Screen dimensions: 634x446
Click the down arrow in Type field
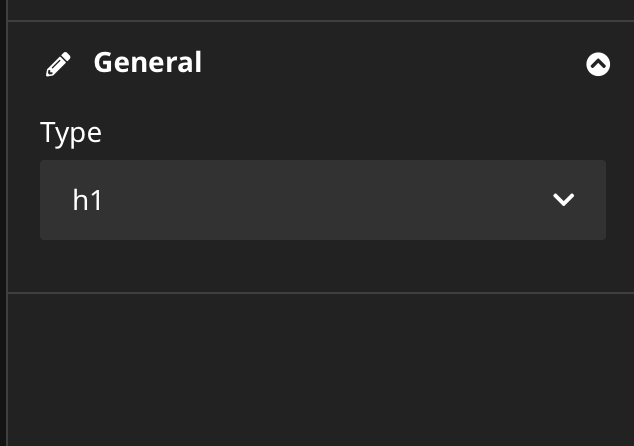[x=563, y=199]
